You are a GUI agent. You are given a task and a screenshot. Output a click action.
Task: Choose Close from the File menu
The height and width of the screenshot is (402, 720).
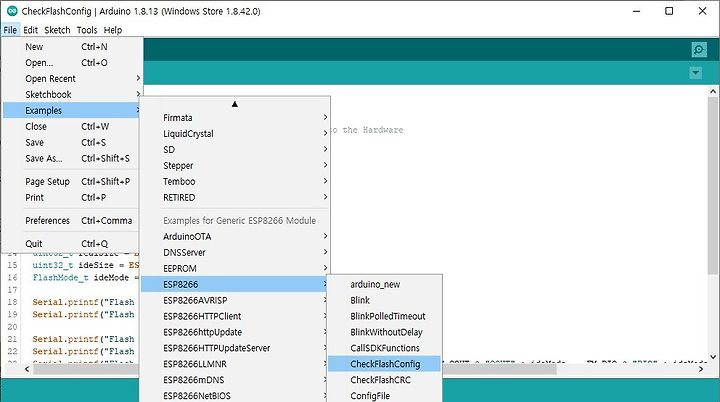click(72, 126)
